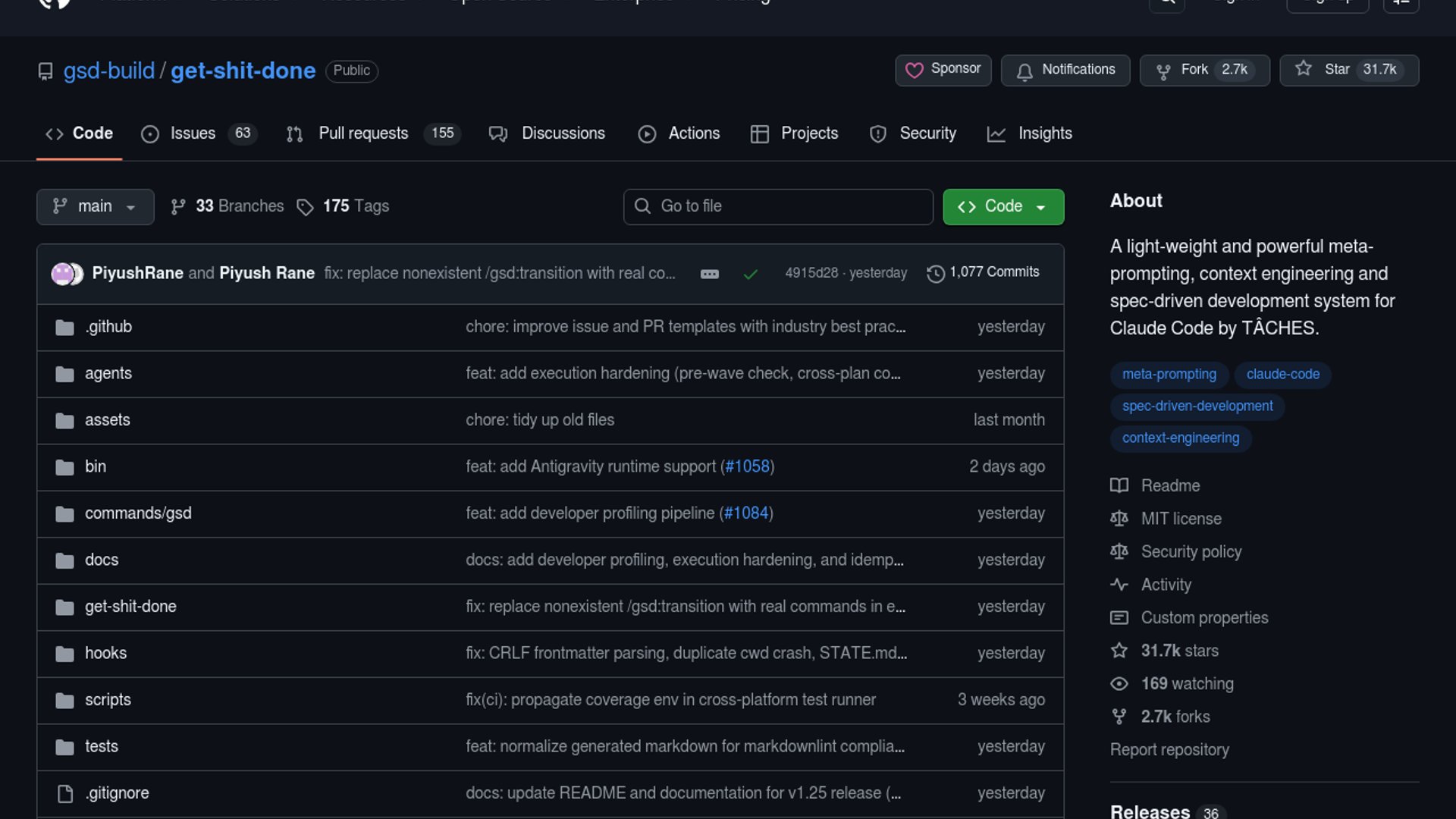Click the Sponsor heart icon
Viewport: 1456px width, 819px height.
click(915, 71)
